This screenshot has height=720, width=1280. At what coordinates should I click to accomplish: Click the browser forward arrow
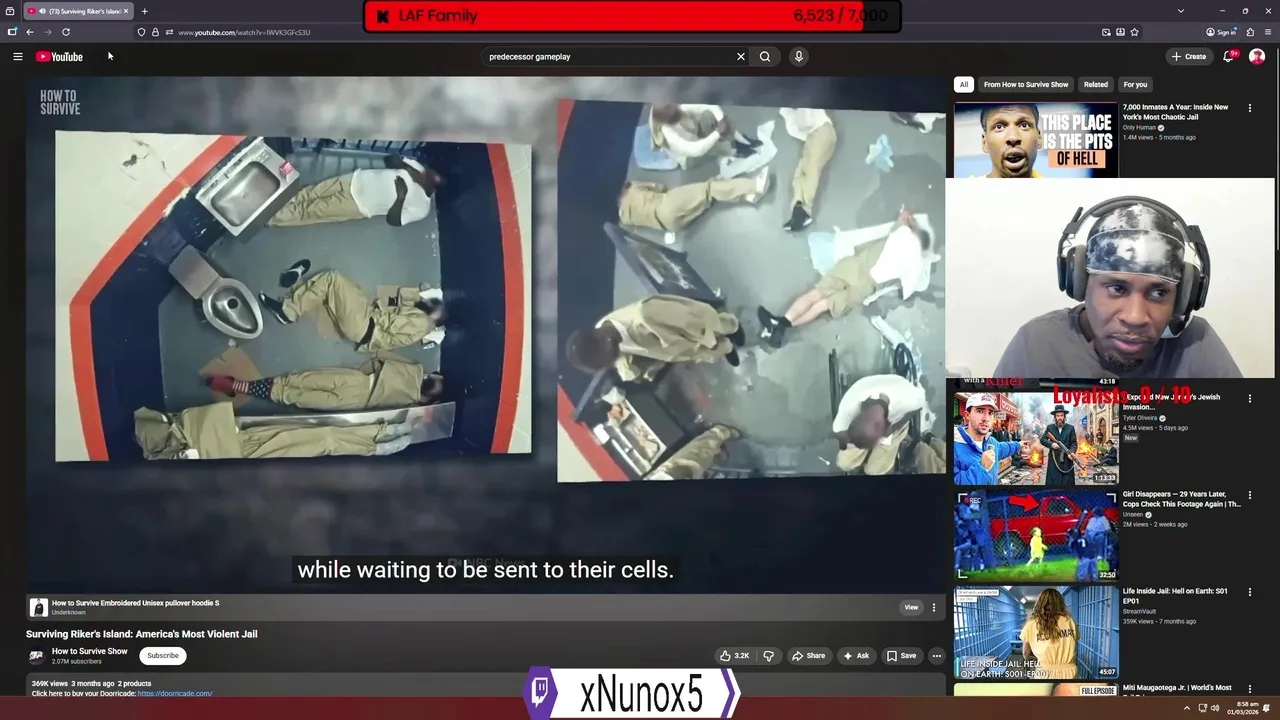tap(47, 32)
